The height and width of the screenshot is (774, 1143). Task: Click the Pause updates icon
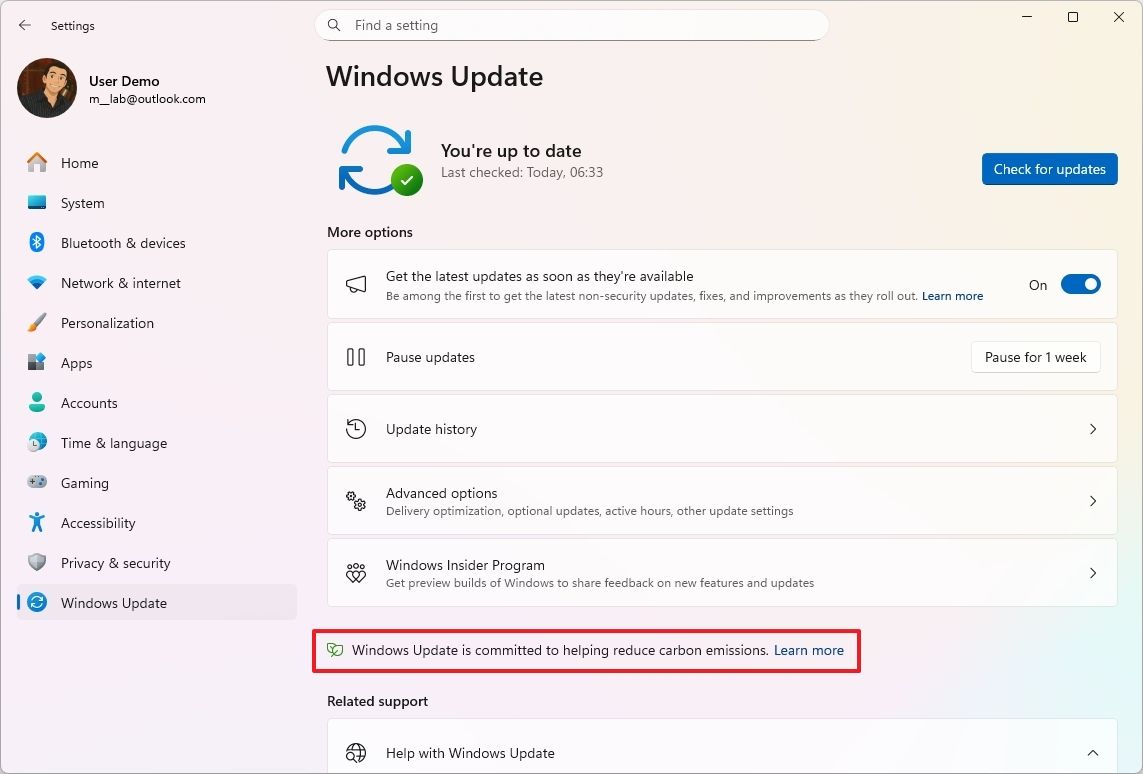tap(356, 357)
